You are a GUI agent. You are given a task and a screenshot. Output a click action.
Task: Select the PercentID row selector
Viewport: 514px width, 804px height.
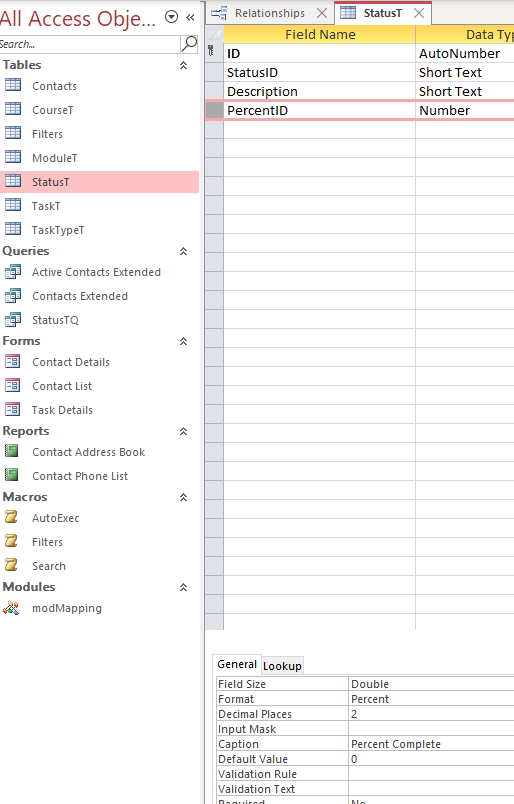tap(214, 110)
